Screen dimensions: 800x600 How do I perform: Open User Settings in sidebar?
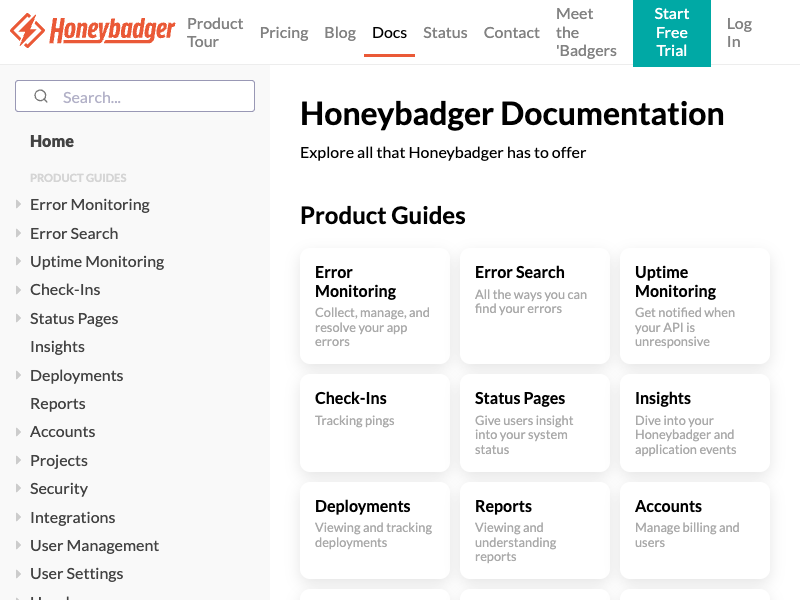pos(77,573)
